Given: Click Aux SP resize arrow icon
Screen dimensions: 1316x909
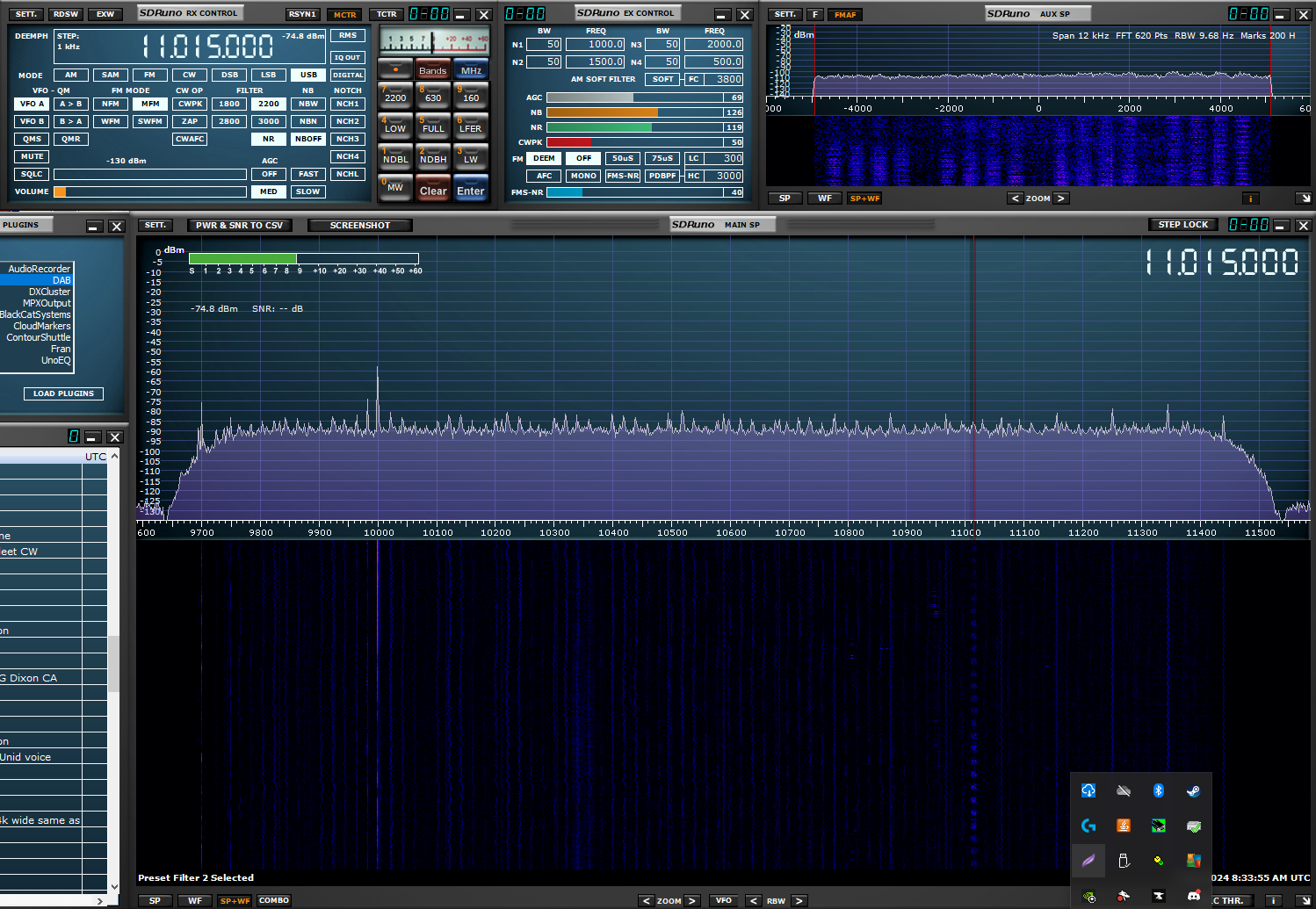Looking at the screenshot, I should pyautogui.click(x=1304, y=198).
